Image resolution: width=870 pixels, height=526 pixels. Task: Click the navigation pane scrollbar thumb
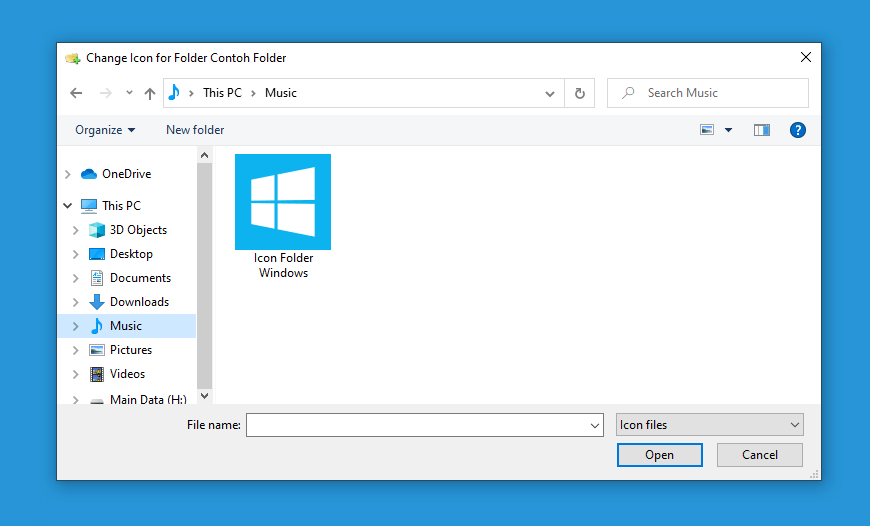click(x=204, y=276)
